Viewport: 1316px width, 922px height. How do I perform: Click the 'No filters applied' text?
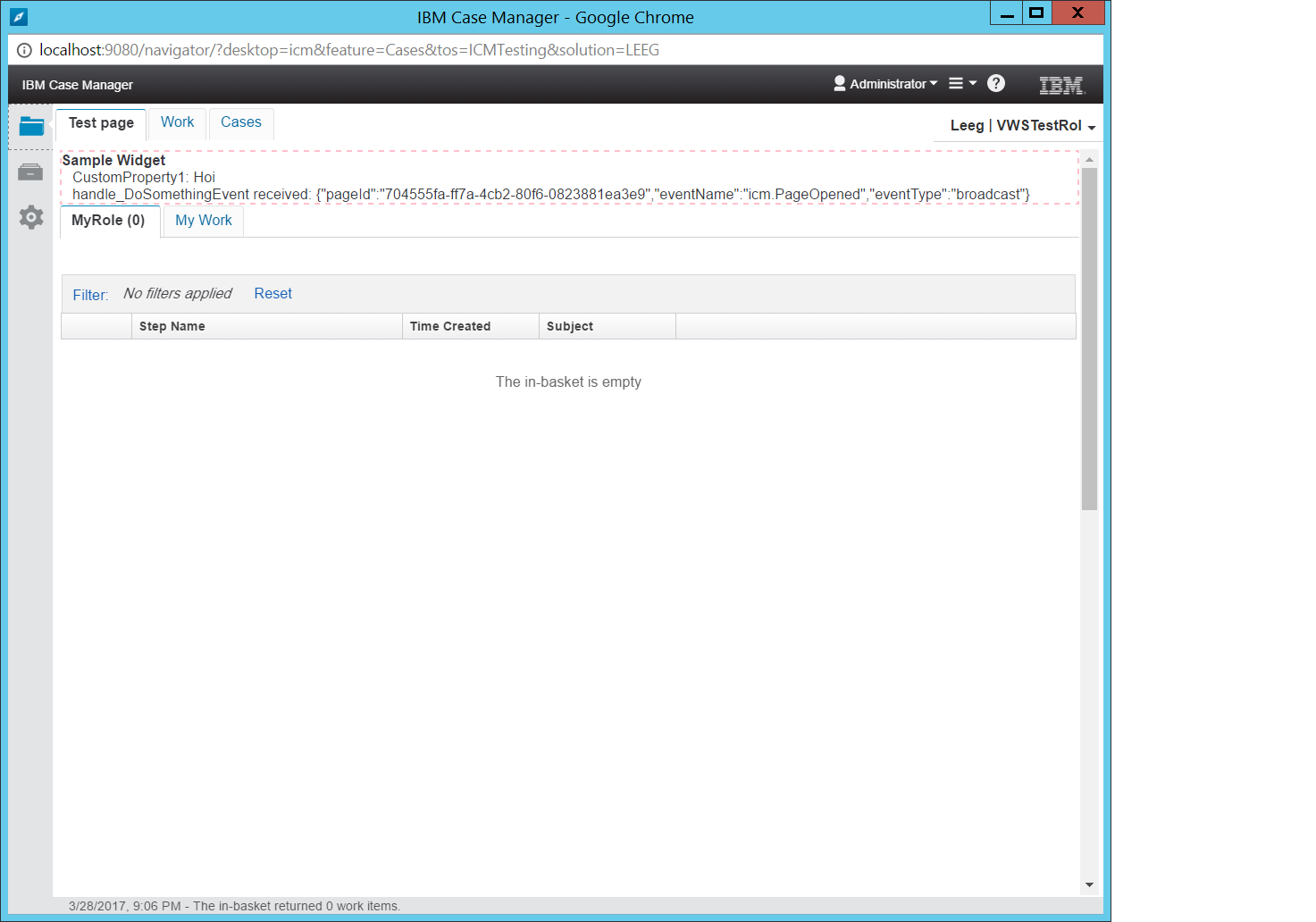[178, 294]
